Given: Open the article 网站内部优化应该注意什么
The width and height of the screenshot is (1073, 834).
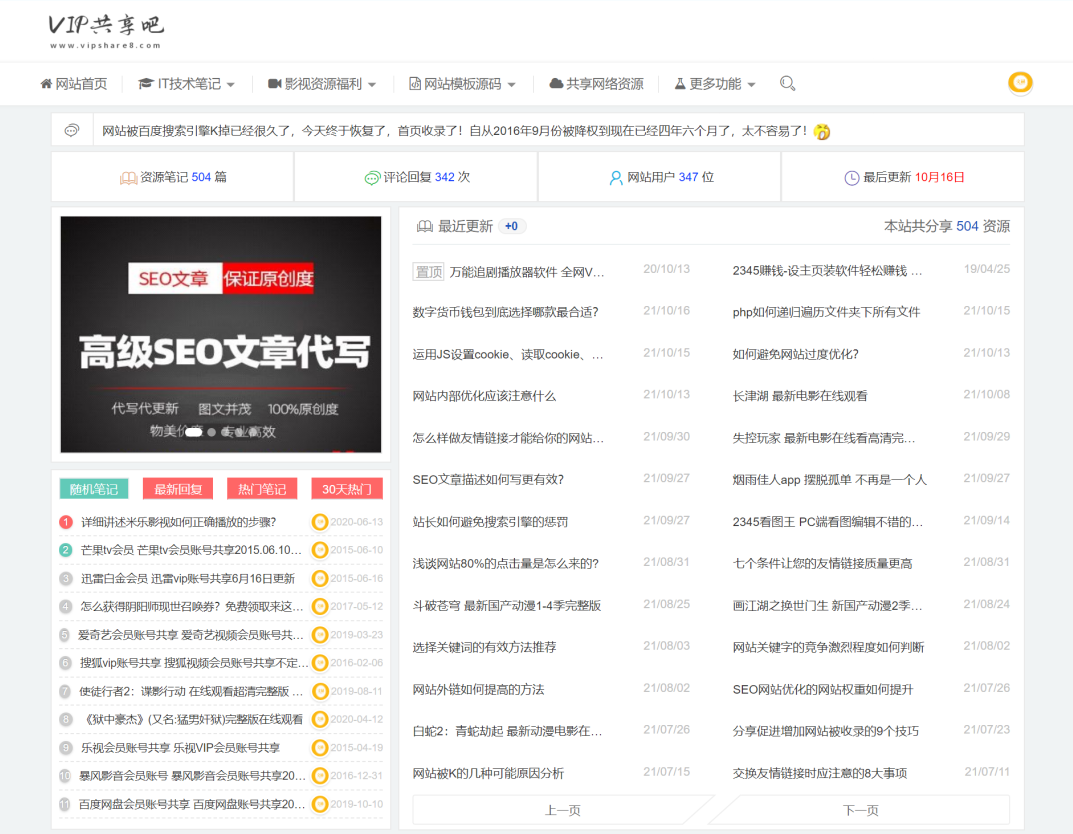Looking at the screenshot, I should pyautogui.click(x=484, y=396).
